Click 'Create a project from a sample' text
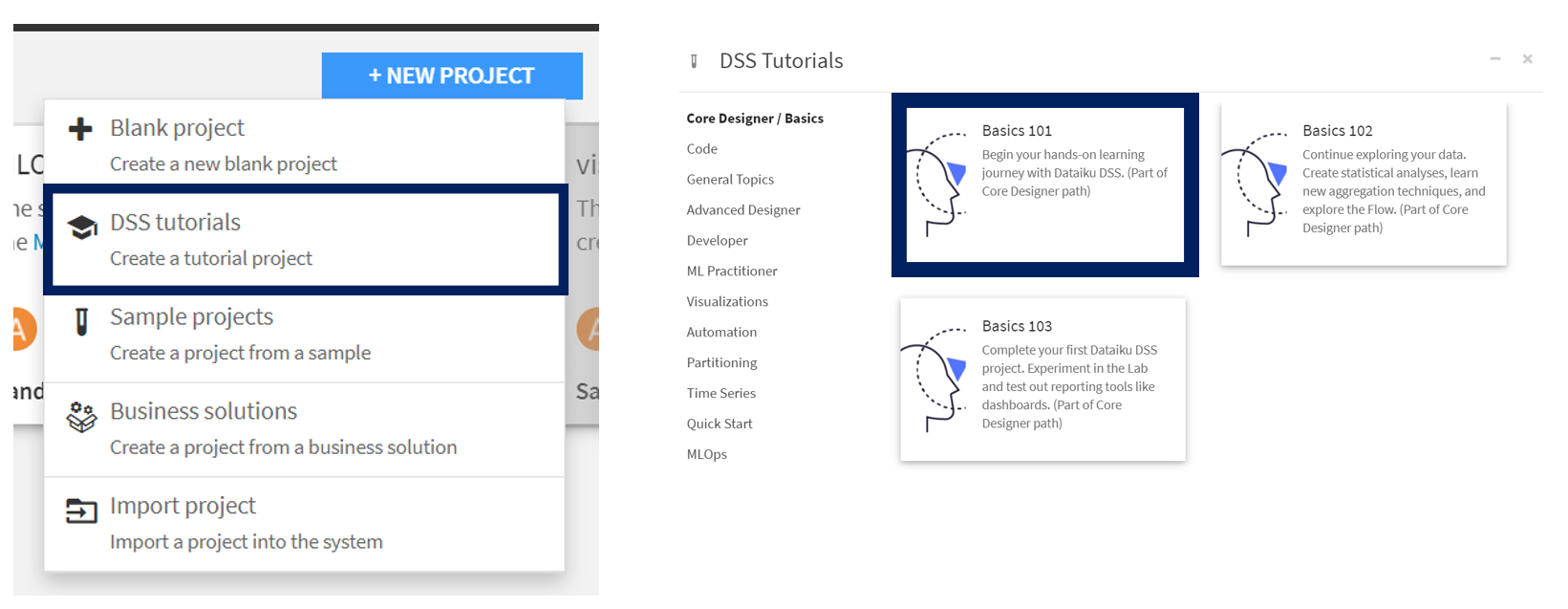 point(241,354)
